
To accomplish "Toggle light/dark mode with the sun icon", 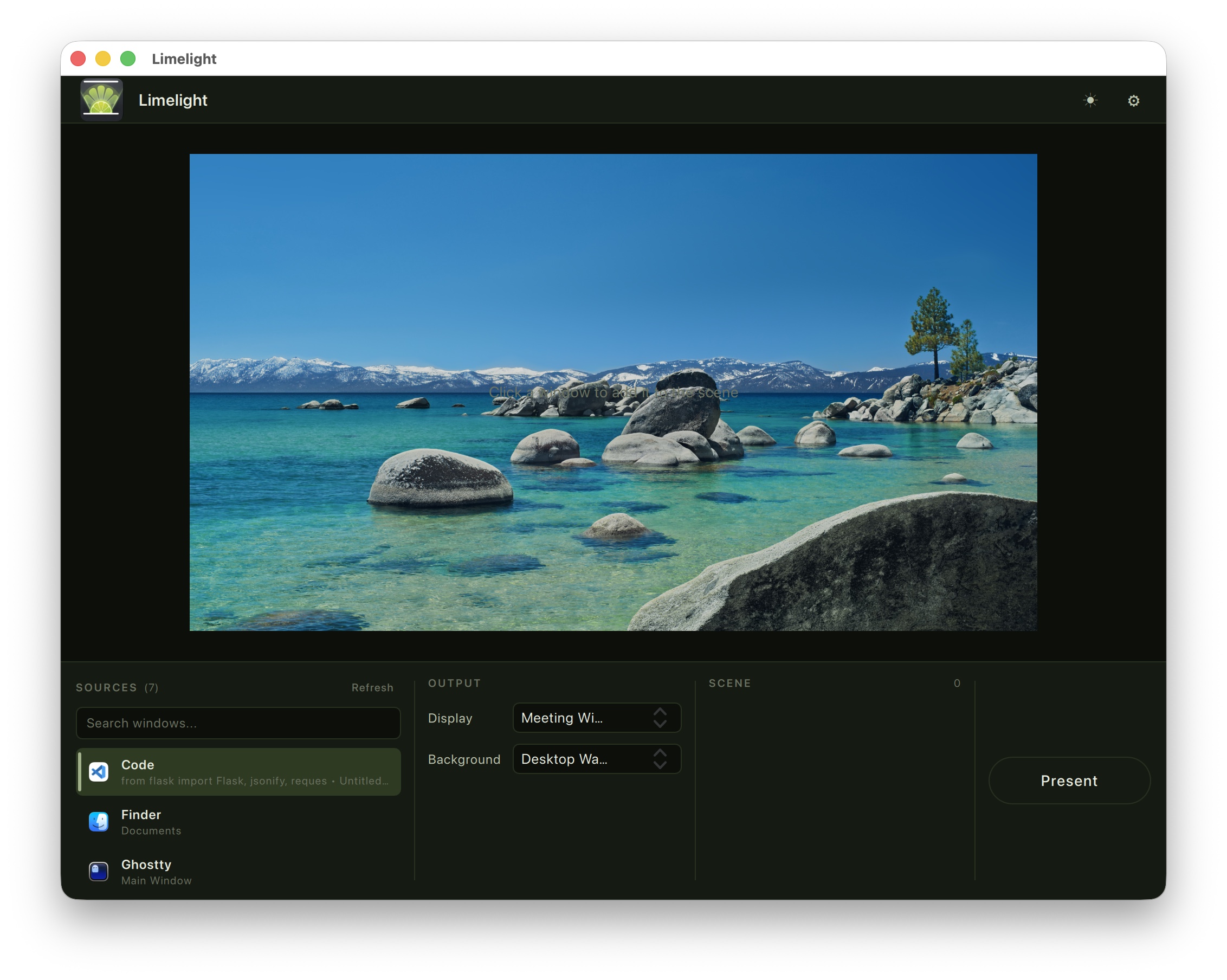I will pos(1090,100).
